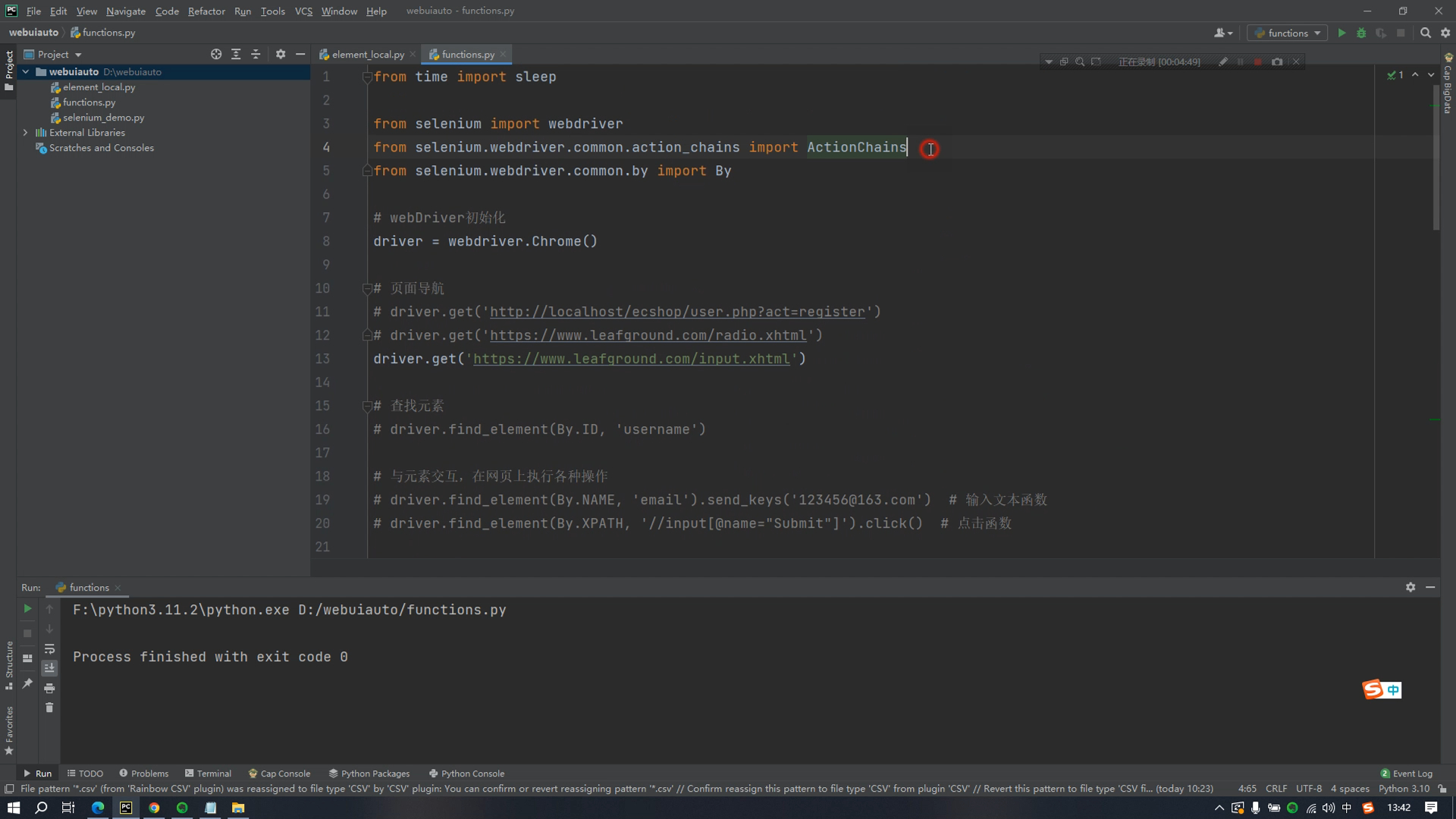
Task: Rerun functions in Run panel
Action: (27, 608)
